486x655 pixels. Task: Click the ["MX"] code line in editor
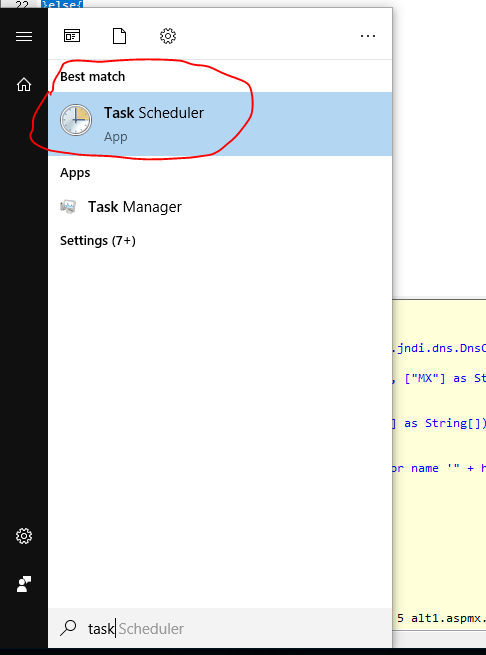coord(439,378)
